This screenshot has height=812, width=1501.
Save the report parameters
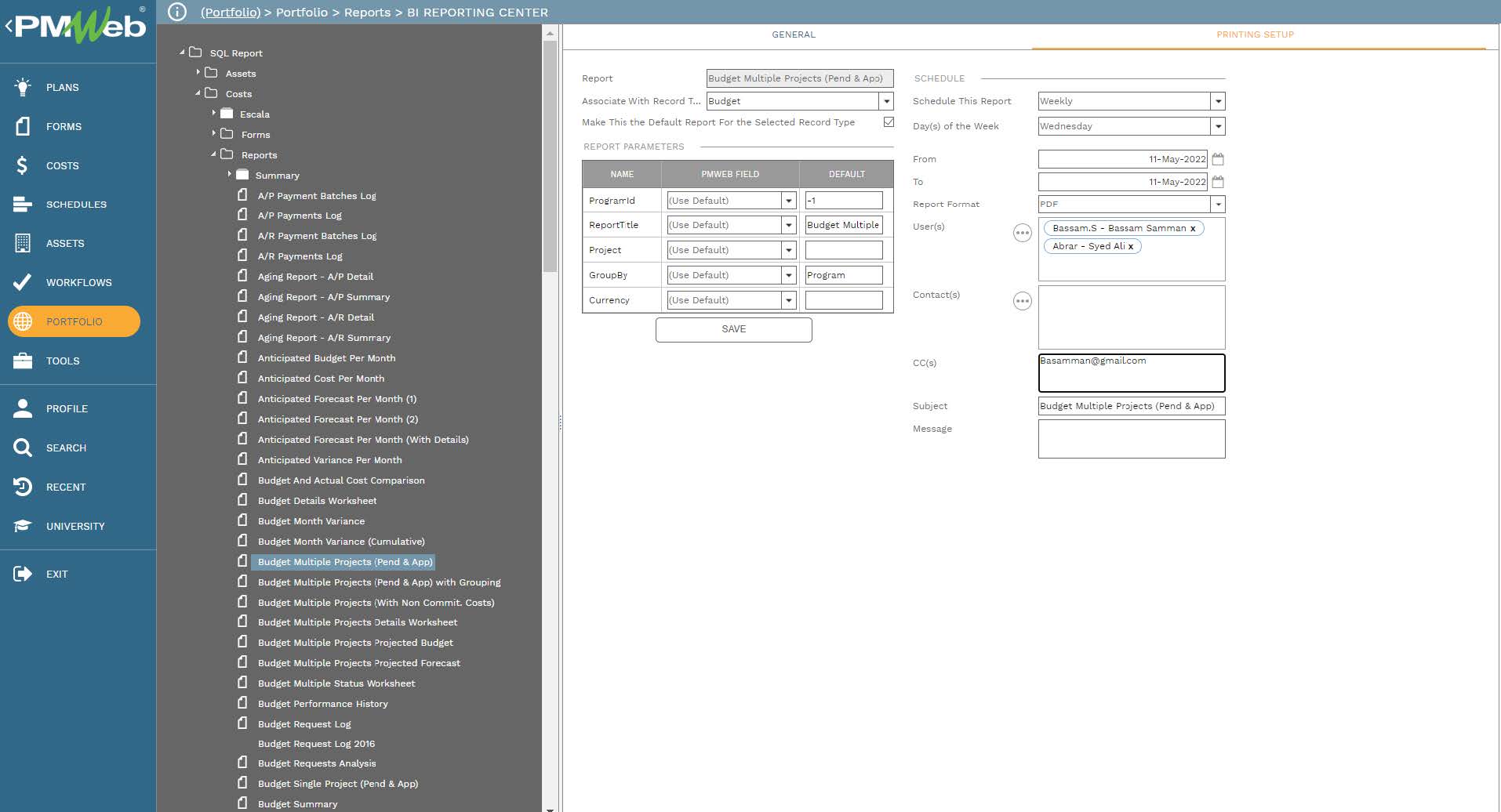733,329
